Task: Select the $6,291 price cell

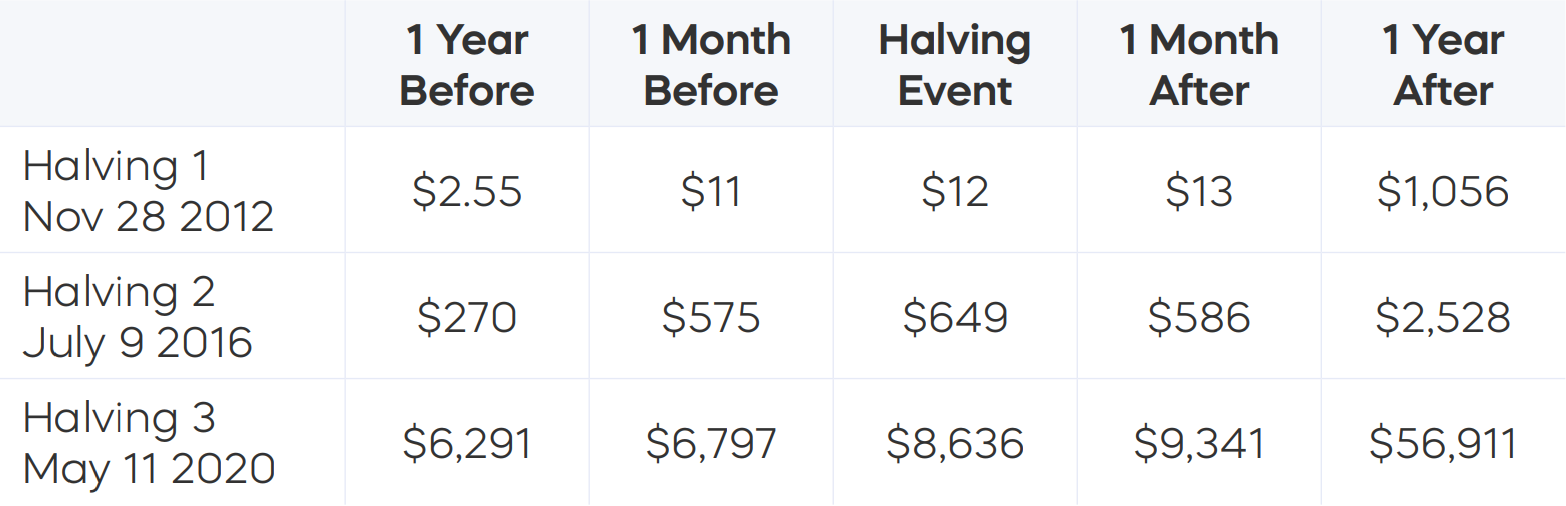Action: 467,444
